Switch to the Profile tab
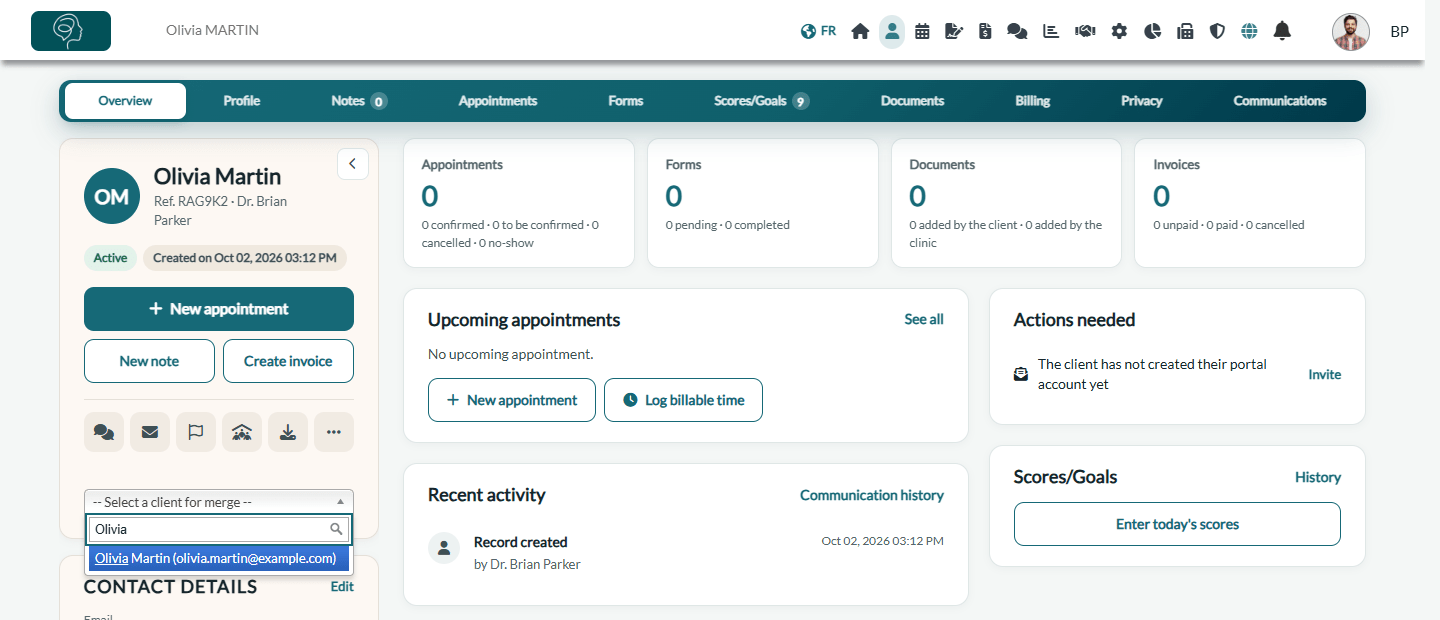Image resolution: width=1440 pixels, height=620 pixels. tap(242, 101)
